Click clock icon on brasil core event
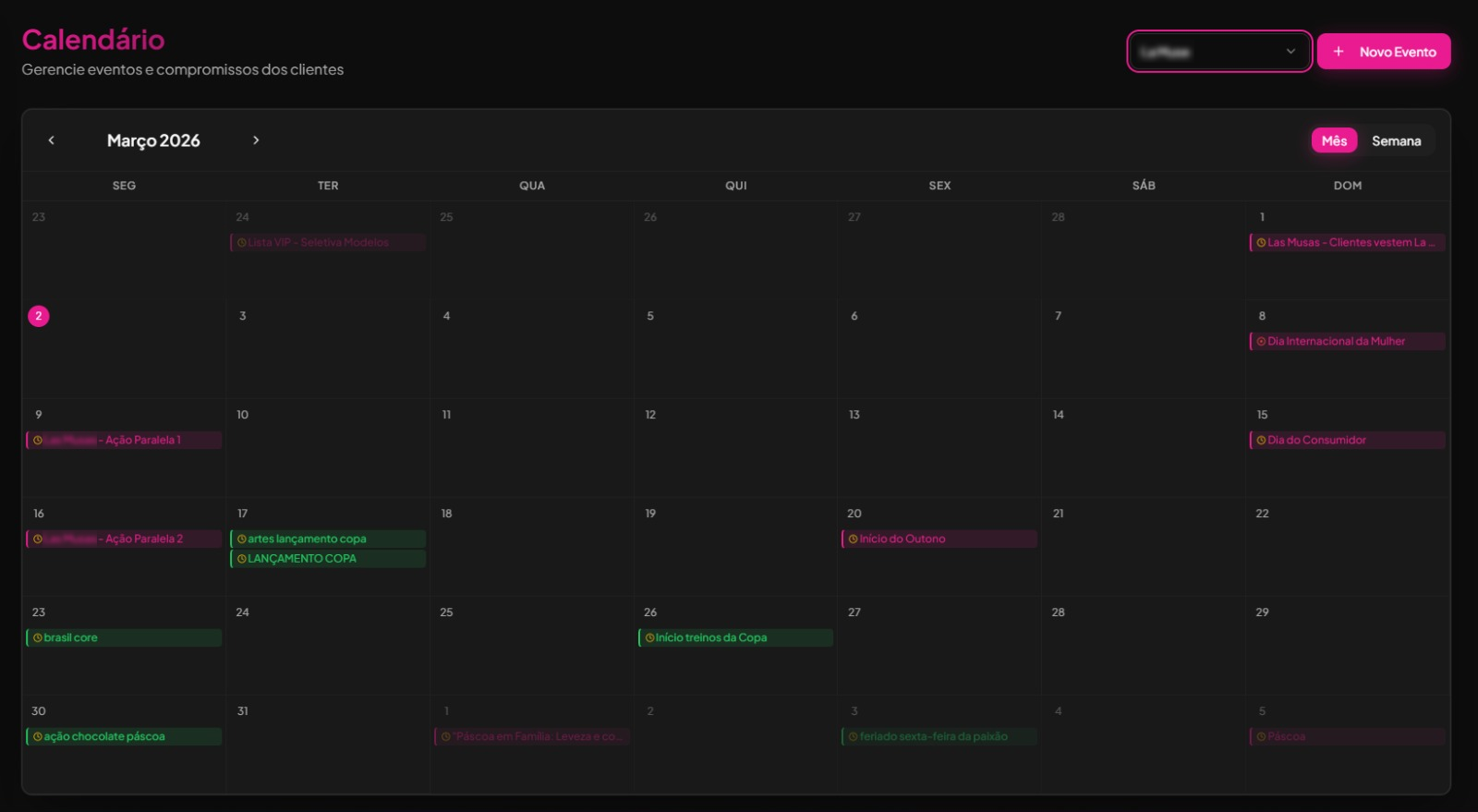This screenshot has width=1478, height=812. click(x=38, y=637)
